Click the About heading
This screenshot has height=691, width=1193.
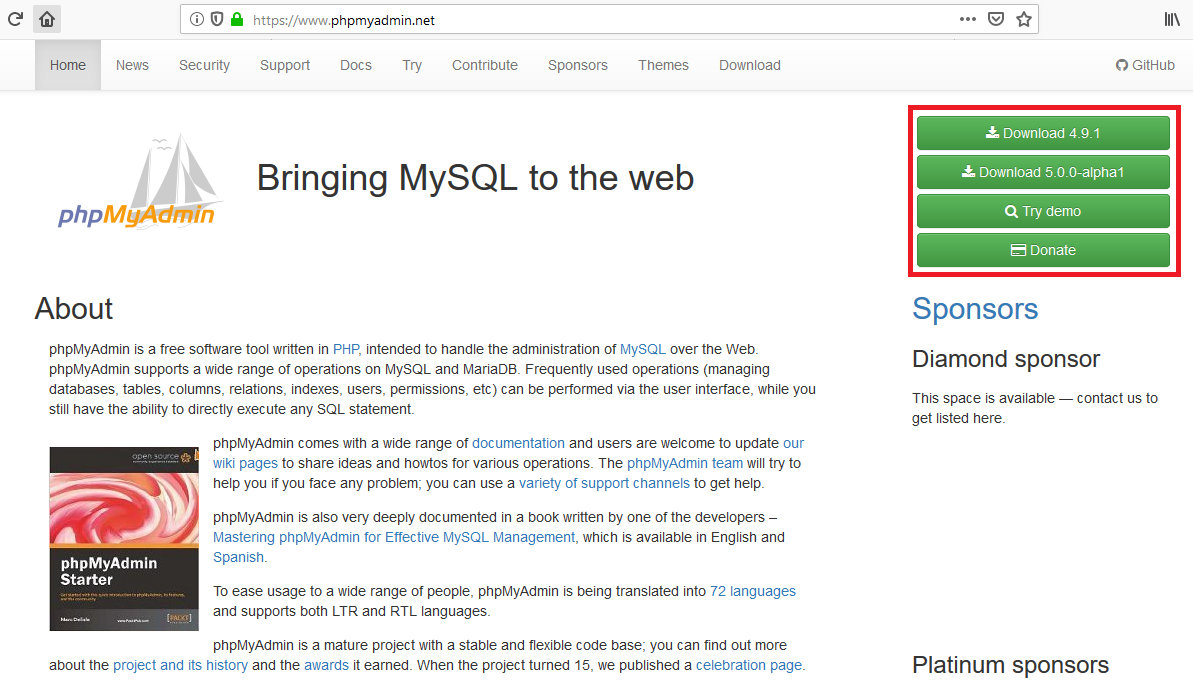(74, 309)
